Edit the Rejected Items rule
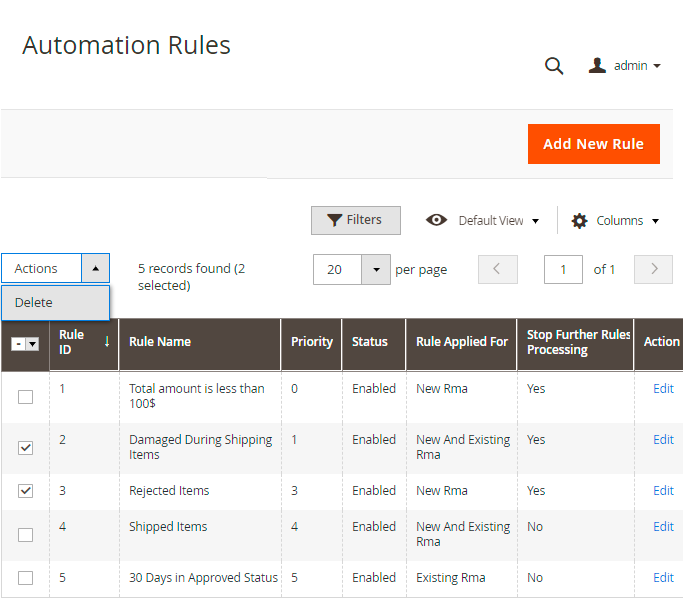 click(663, 490)
